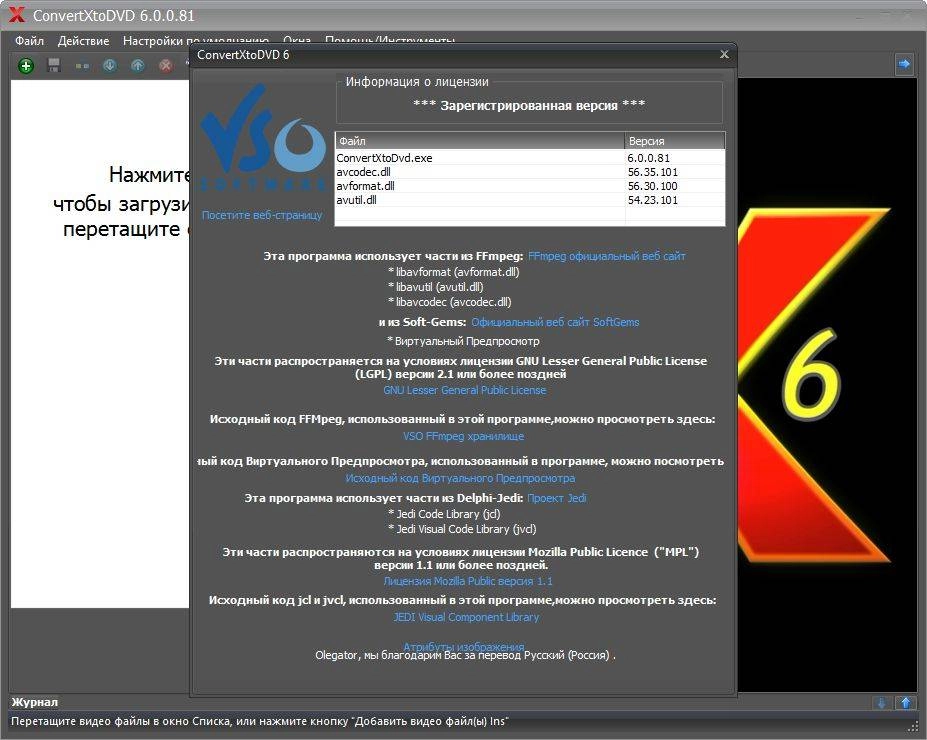The width and height of the screenshot is (927, 740).
Task: Click the blue down arrow toolbar icon
Action: [110, 66]
